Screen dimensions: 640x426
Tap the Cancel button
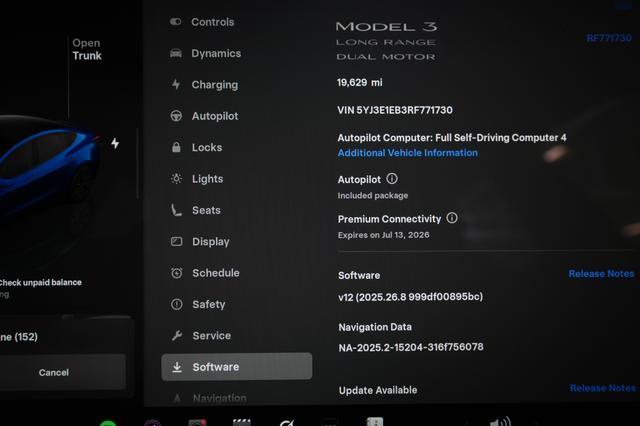tap(53, 372)
